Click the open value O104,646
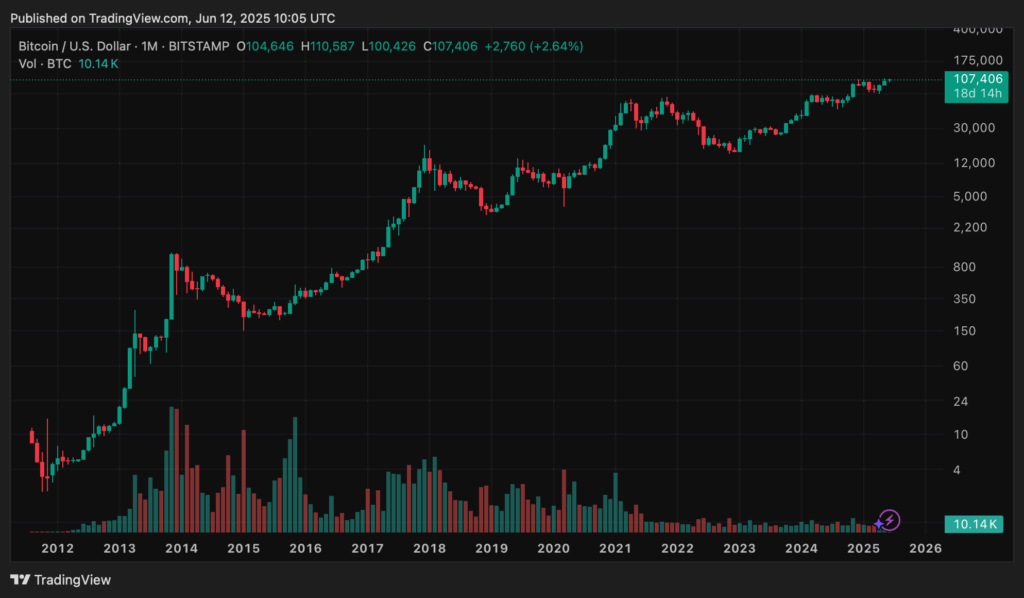This screenshot has width=1024, height=598. [x=265, y=46]
